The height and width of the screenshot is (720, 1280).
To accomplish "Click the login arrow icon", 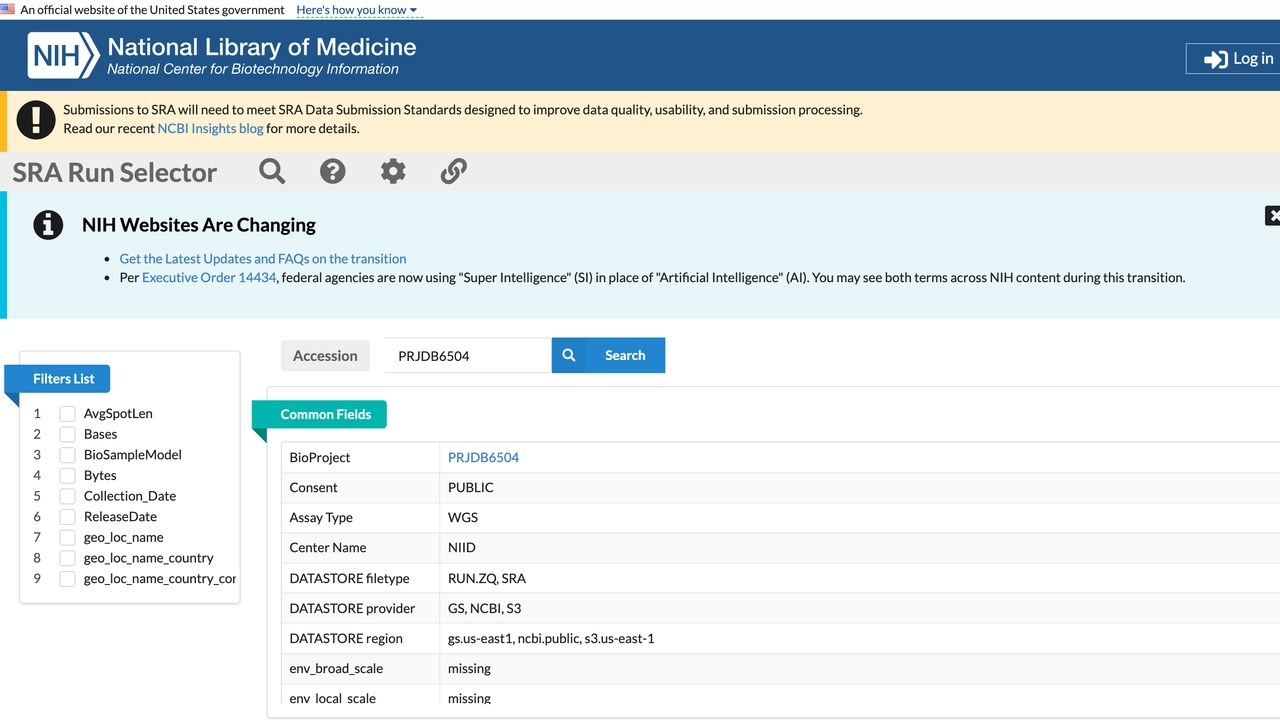I will [x=1216, y=59].
